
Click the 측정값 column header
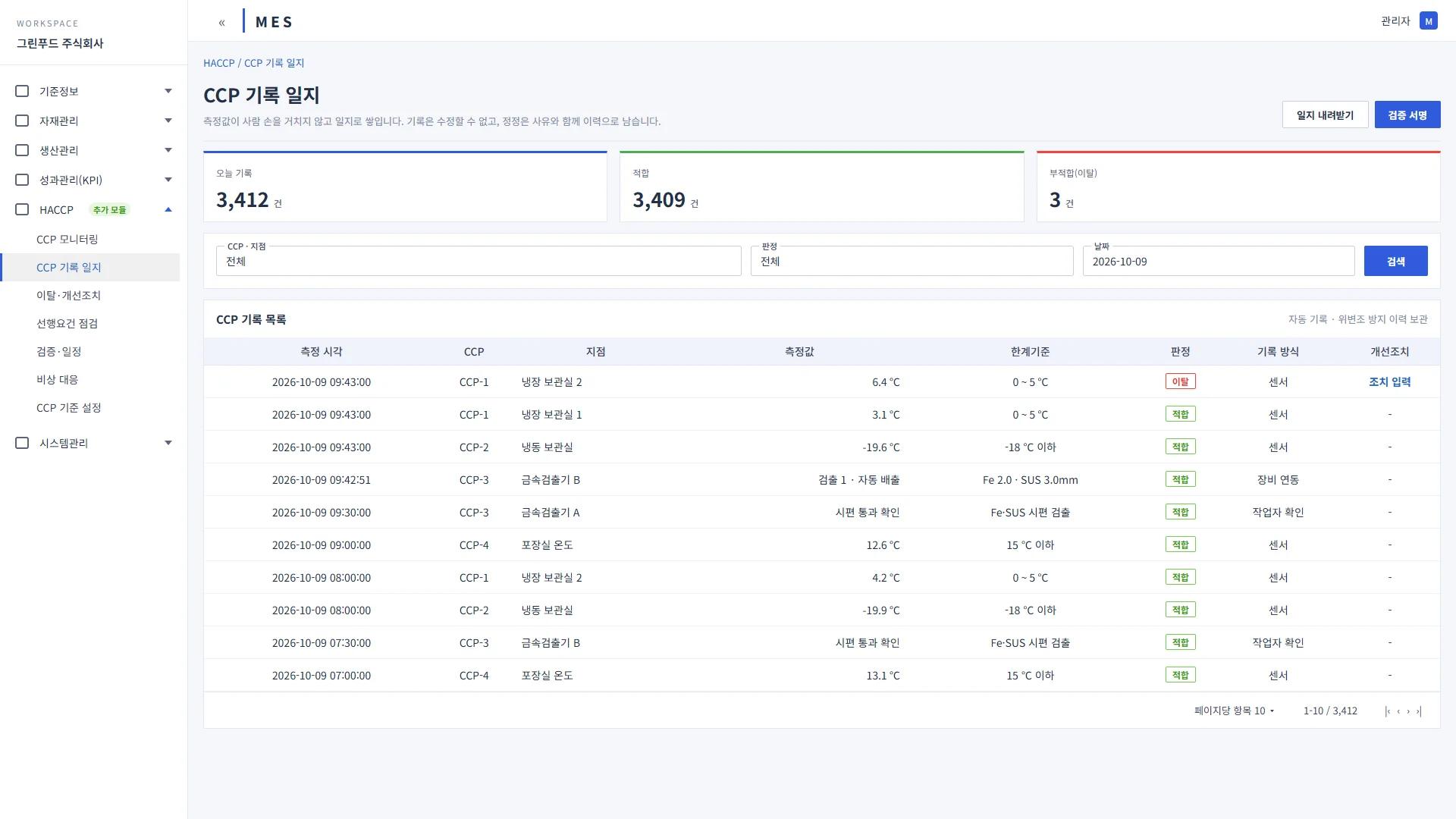pos(799,352)
